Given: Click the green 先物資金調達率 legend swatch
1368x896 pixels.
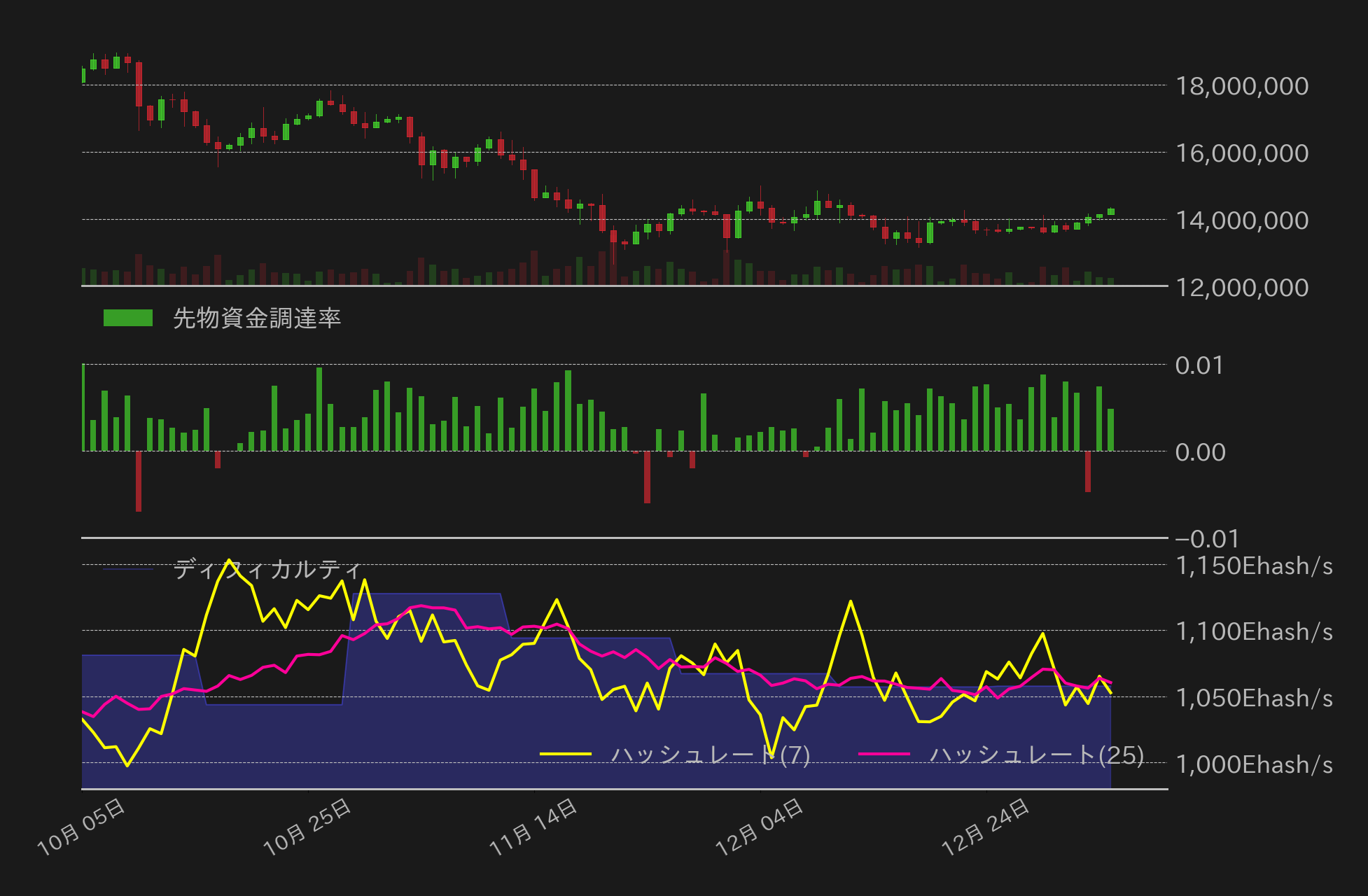Looking at the screenshot, I should pos(127,318).
